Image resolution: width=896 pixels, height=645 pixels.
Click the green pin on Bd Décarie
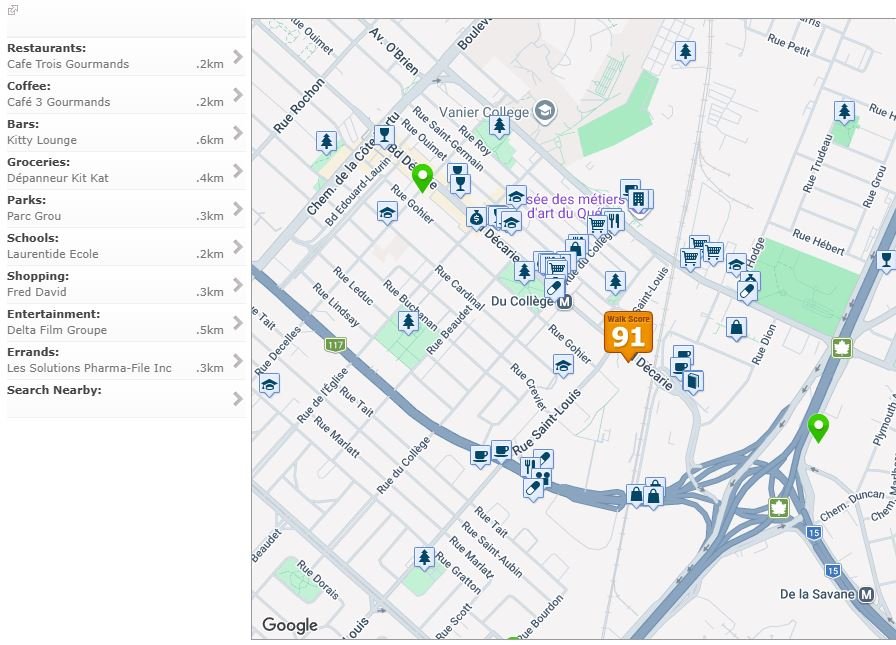(422, 178)
